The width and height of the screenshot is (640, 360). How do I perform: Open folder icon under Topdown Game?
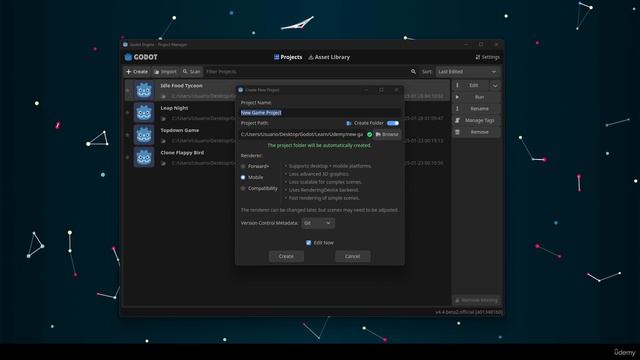[x=163, y=141]
